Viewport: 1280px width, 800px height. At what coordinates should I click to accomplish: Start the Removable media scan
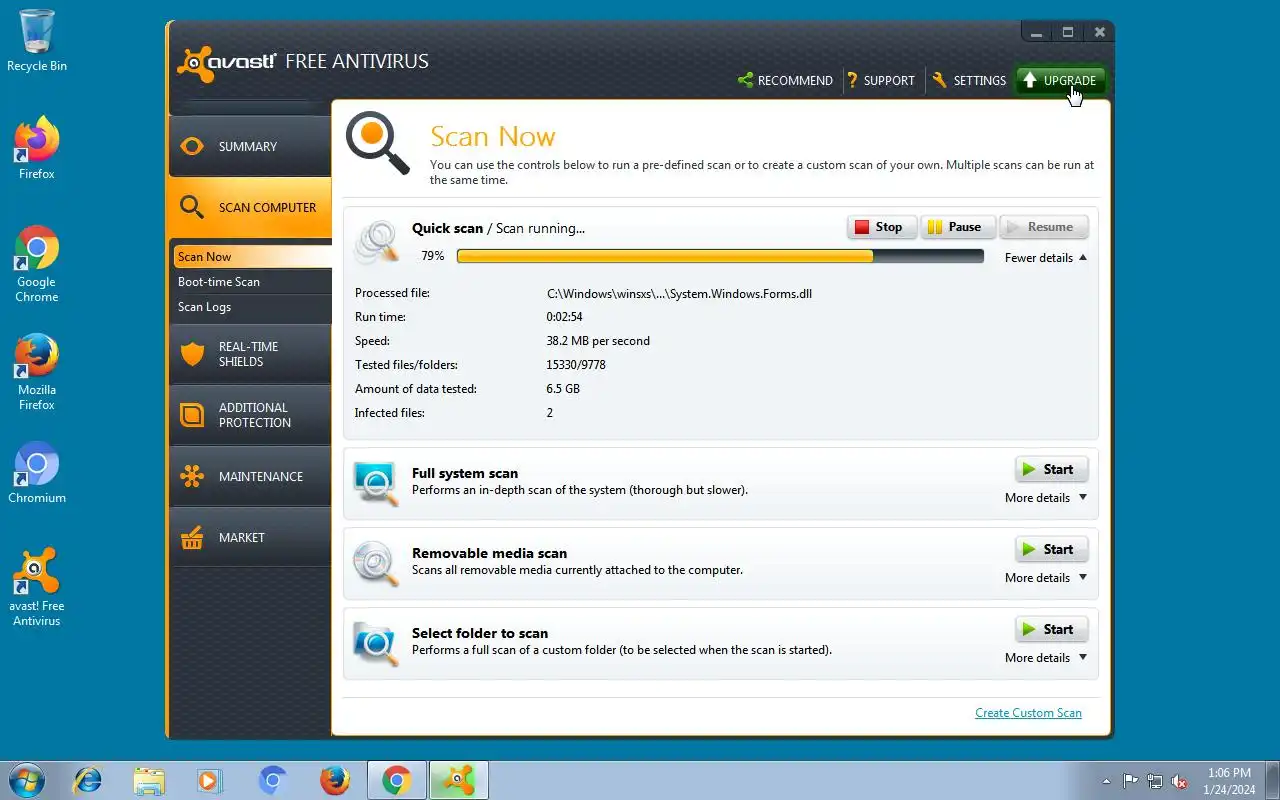(x=1051, y=549)
